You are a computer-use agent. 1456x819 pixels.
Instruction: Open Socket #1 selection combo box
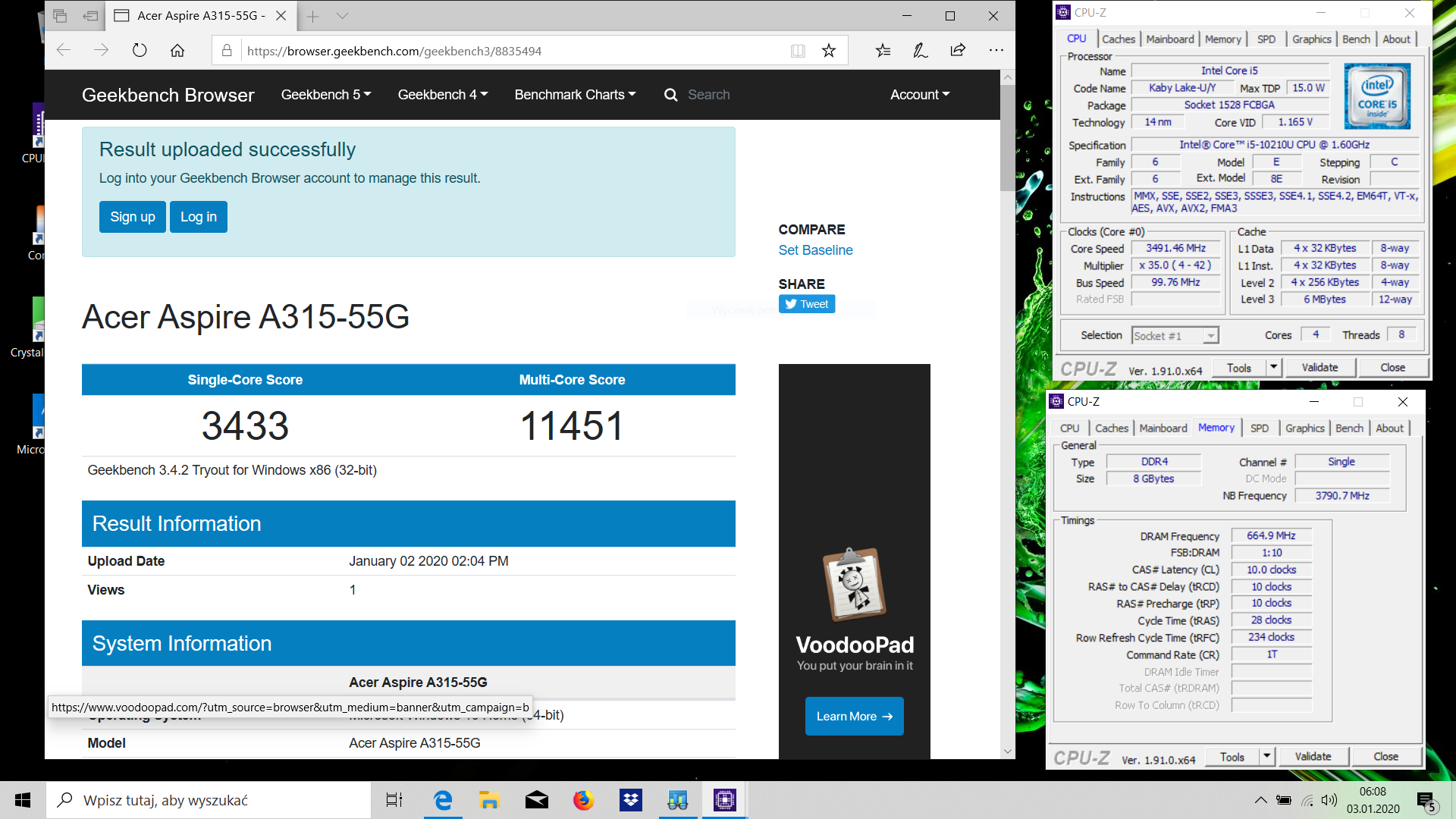(x=1175, y=335)
